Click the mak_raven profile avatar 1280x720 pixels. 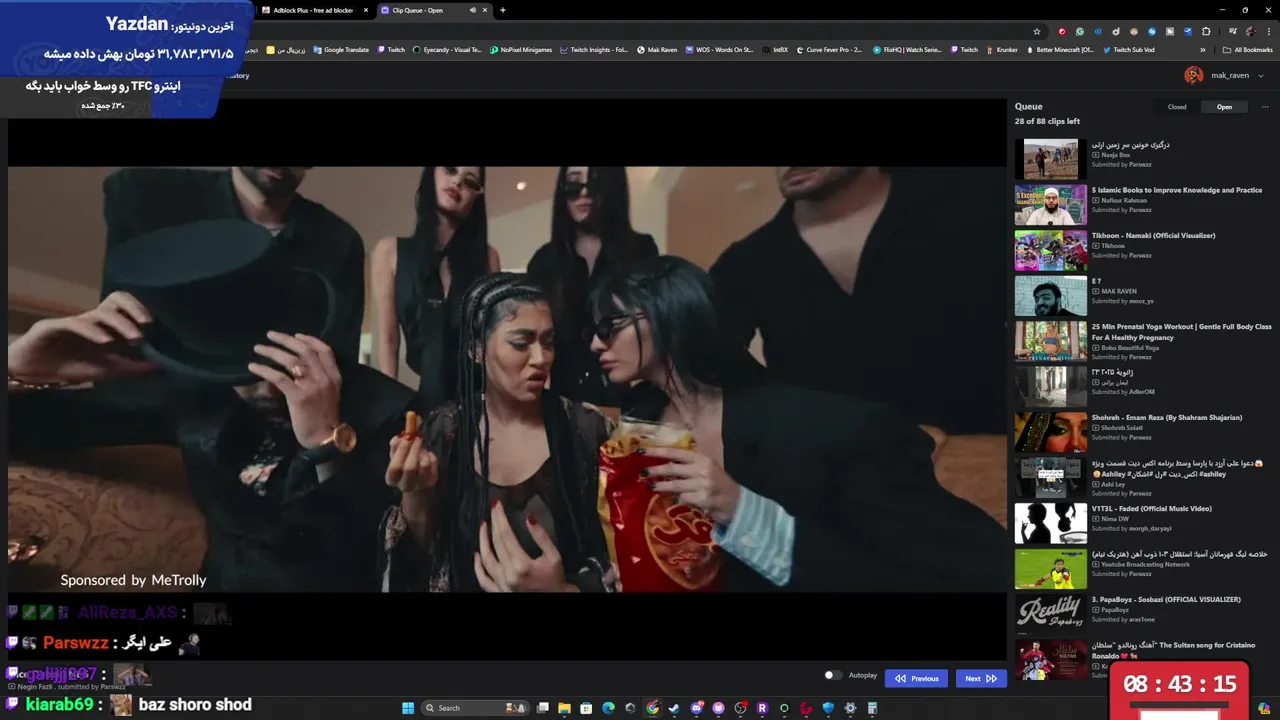(x=1194, y=75)
